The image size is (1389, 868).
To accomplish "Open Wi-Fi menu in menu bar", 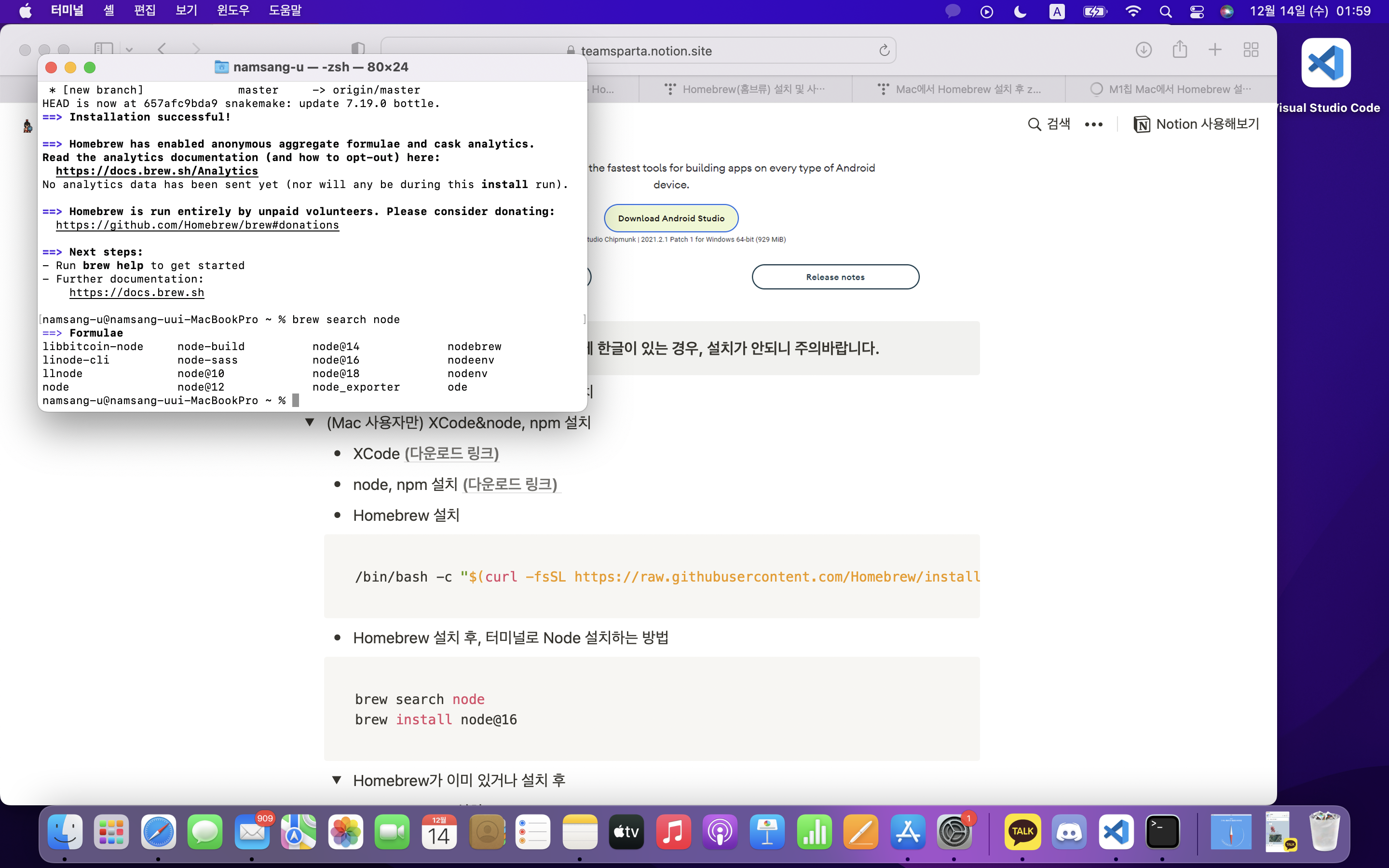I will [x=1133, y=12].
